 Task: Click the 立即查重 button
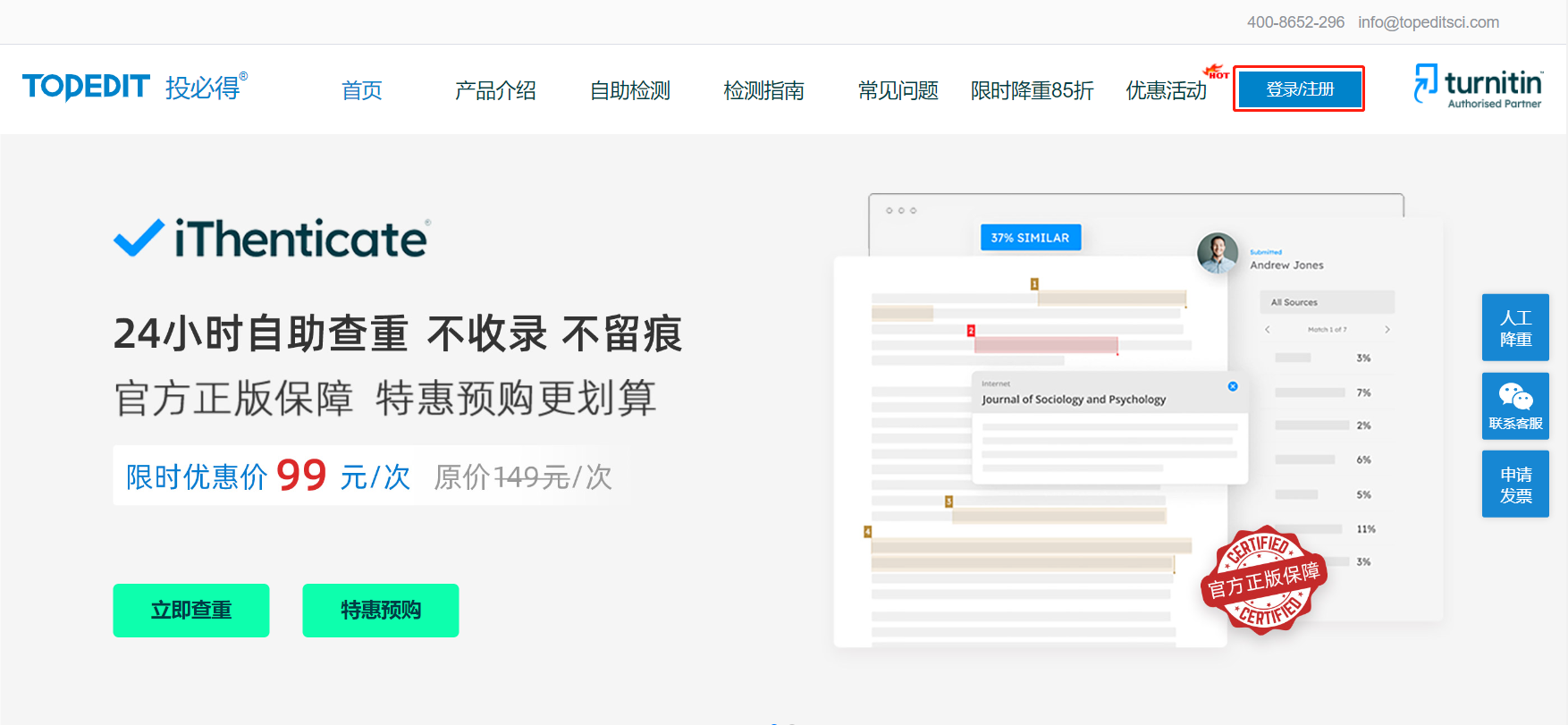coord(191,611)
